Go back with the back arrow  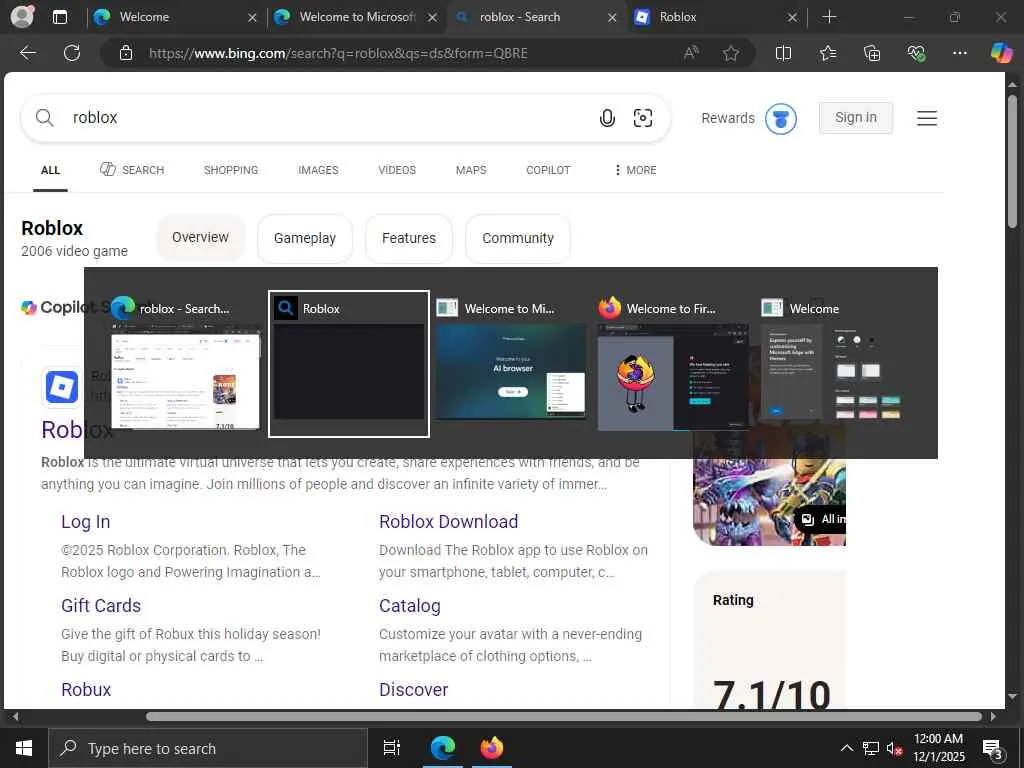tap(27, 53)
